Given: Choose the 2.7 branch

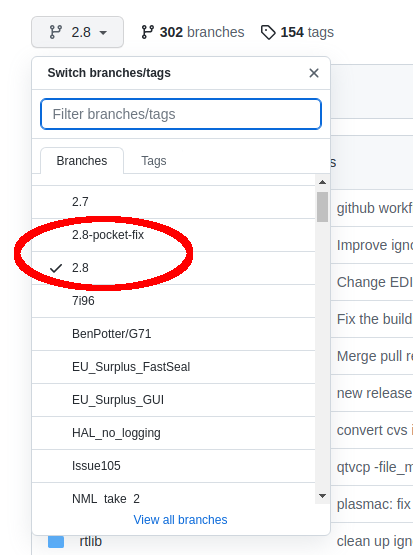Looking at the screenshot, I should [x=173, y=202].
